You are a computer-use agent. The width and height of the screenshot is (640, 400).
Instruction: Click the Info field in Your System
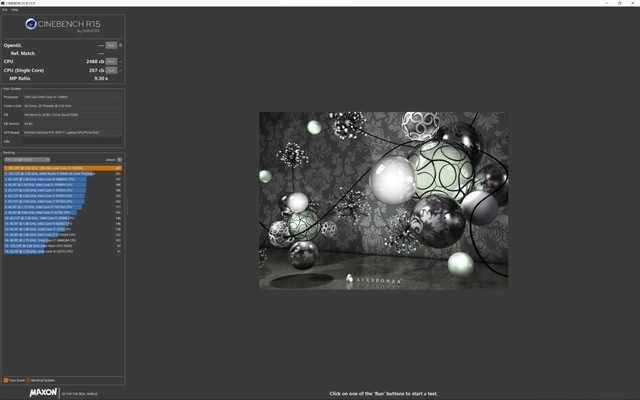(70, 141)
